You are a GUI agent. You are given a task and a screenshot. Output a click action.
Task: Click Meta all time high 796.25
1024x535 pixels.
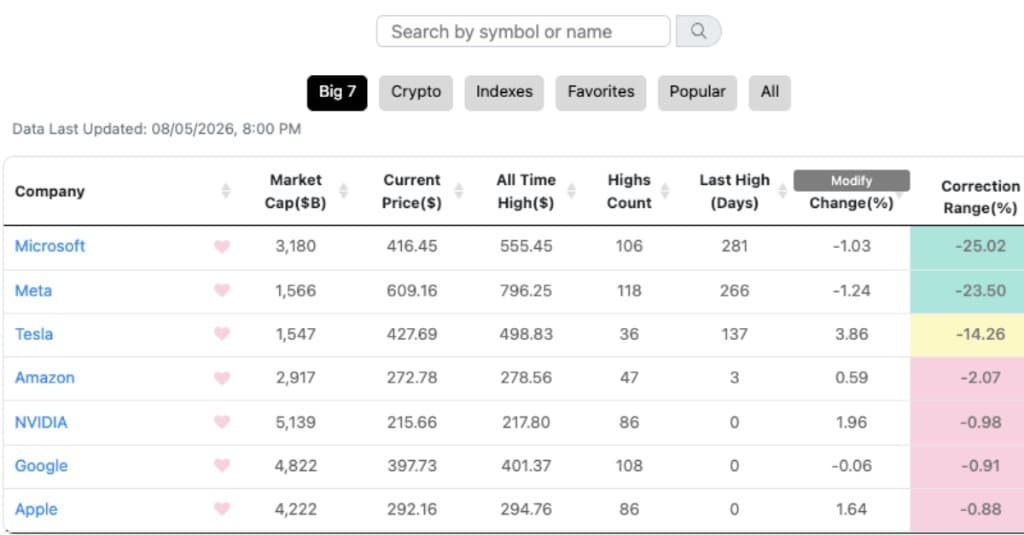pos(526,290)
